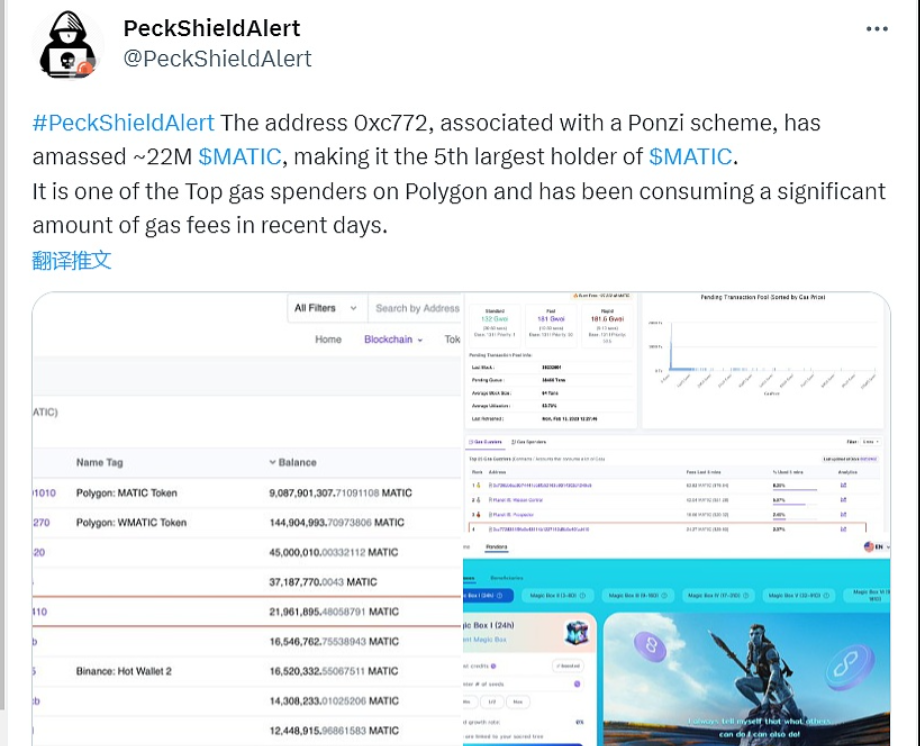This screenshot has height=746, width=920.
Task: Click the % Used progress bar for rank 1
Action: tap(795, 490)
